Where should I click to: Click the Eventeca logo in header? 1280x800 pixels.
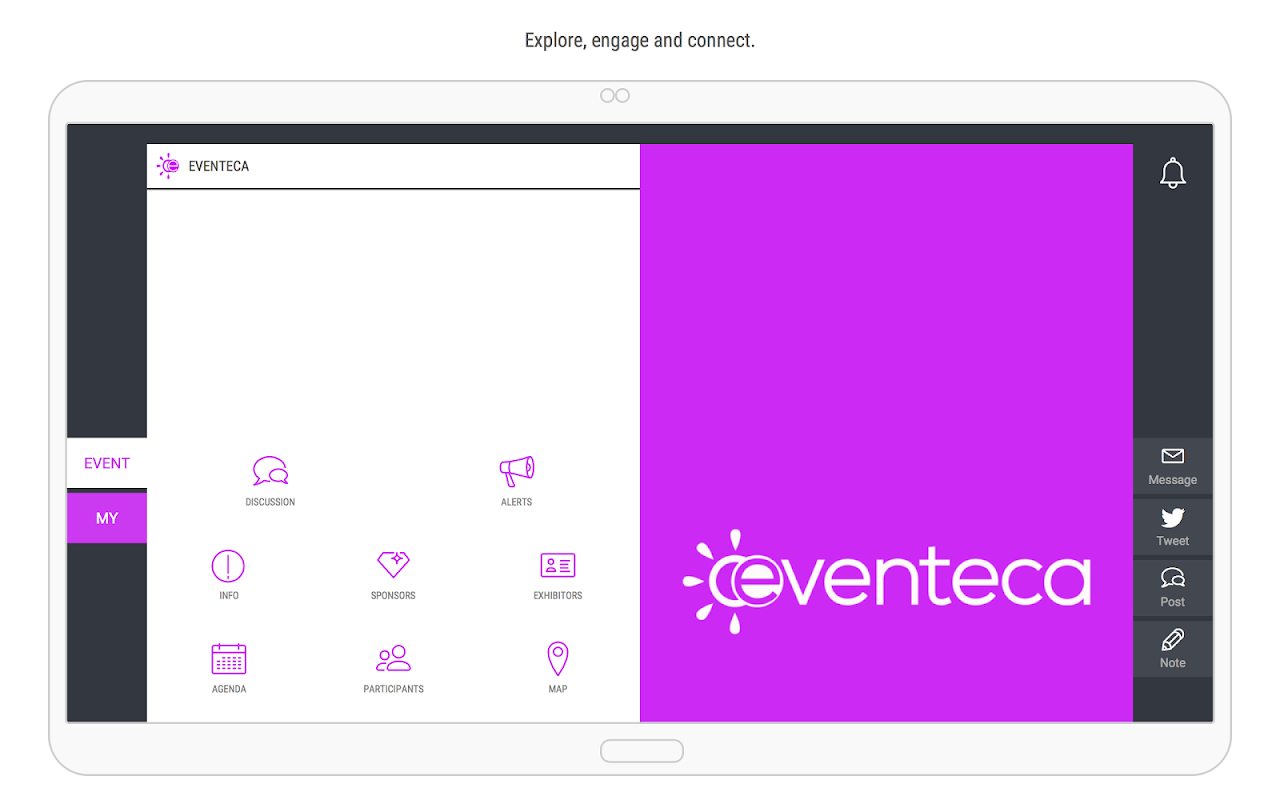point(168,166)
